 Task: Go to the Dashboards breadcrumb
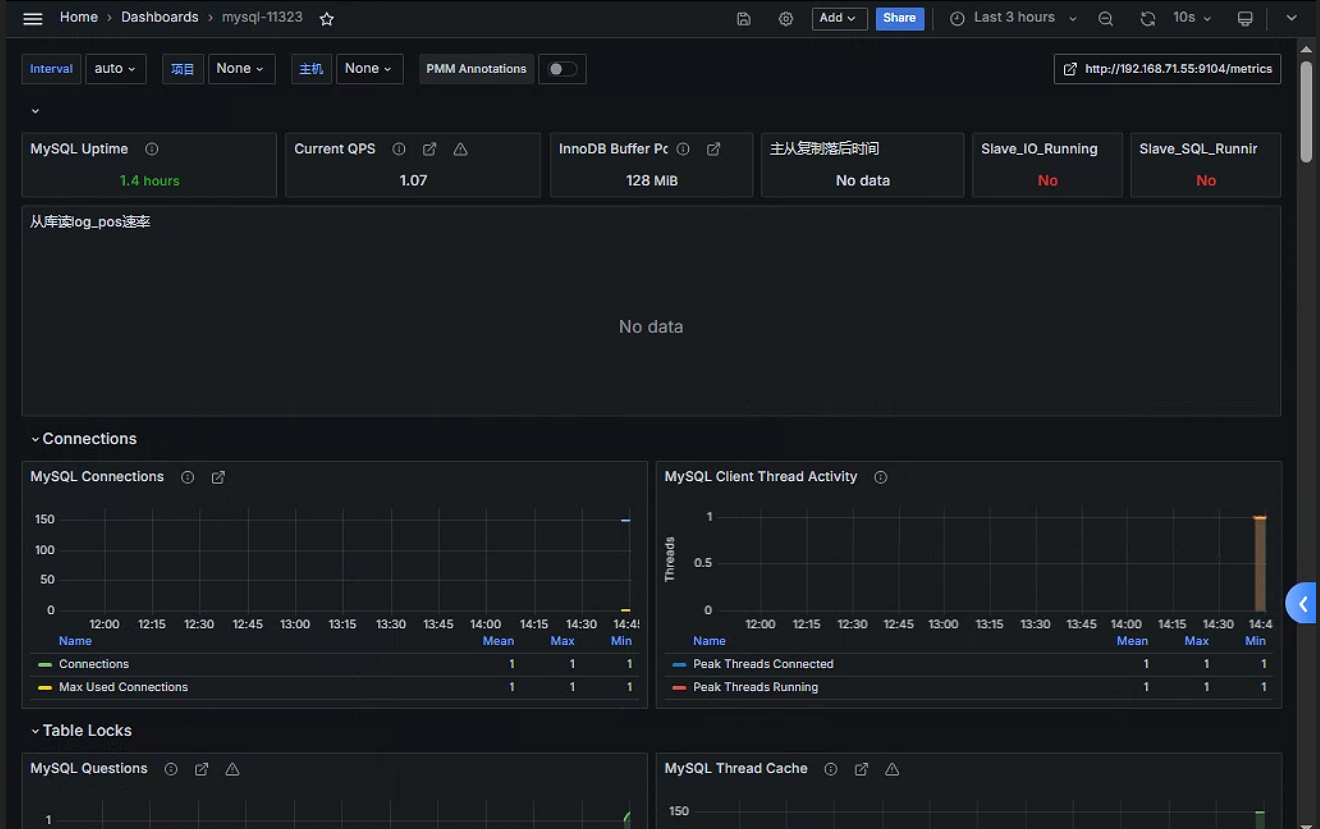pos(160,17)
